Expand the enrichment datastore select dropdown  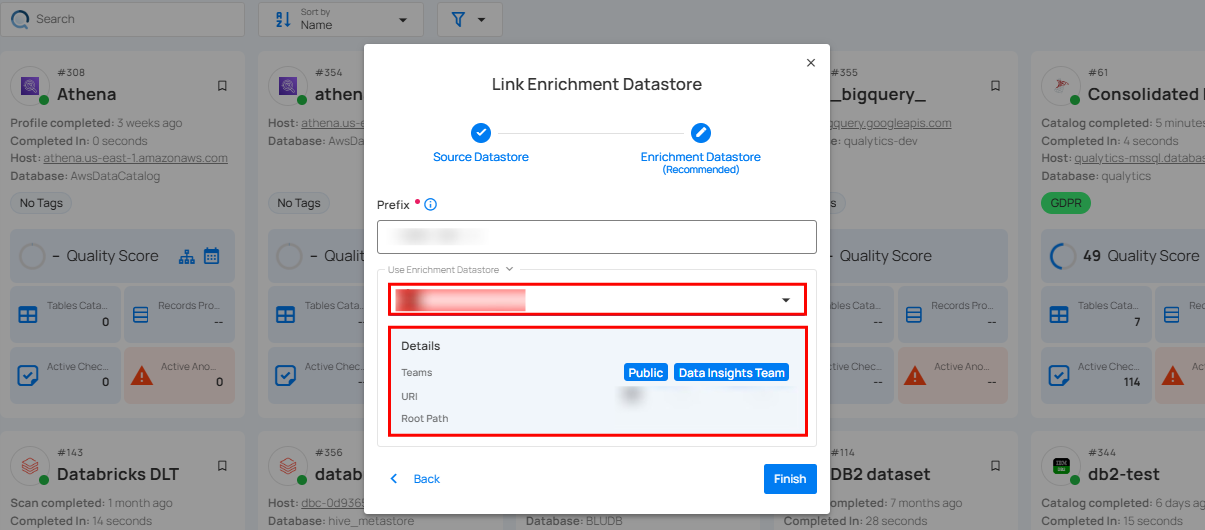coord(786,300)
